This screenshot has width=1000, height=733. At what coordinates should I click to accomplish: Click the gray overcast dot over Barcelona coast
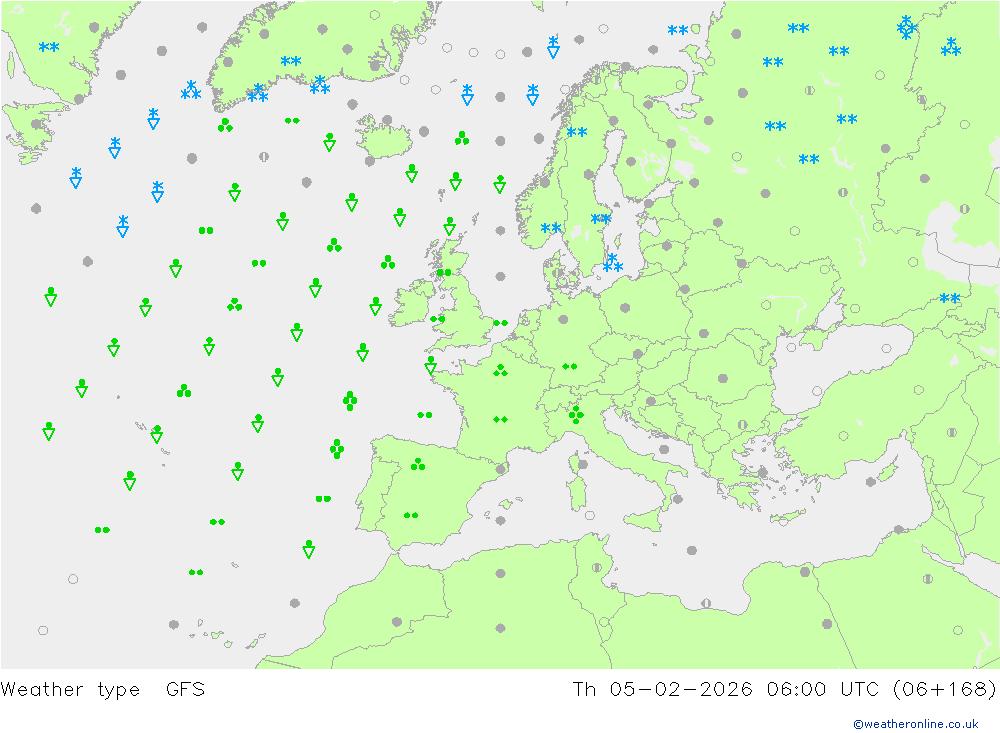pos(500,468)
